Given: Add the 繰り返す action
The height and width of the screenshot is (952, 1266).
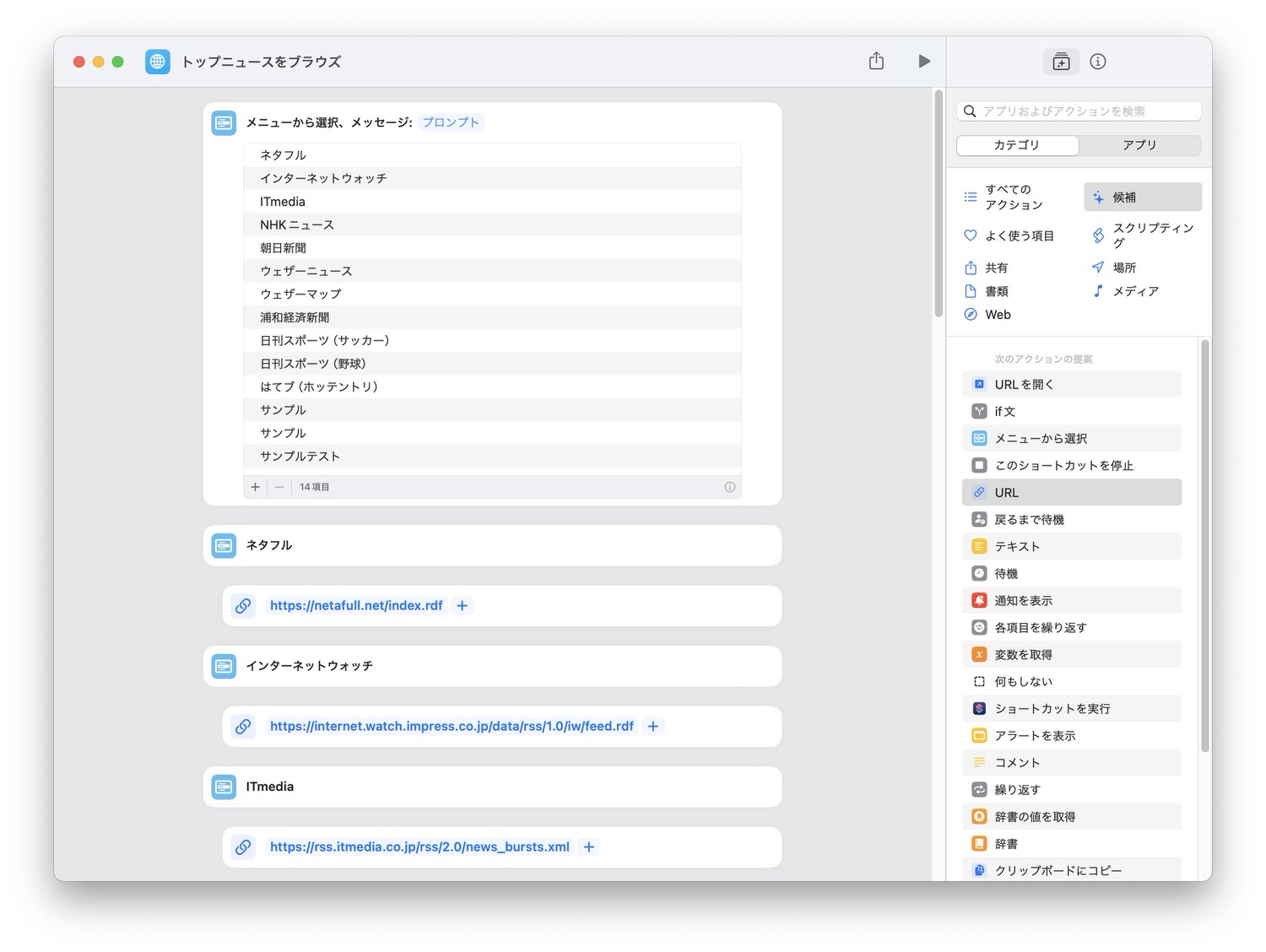Looking at the screenshot, I should click(1072, 789).
